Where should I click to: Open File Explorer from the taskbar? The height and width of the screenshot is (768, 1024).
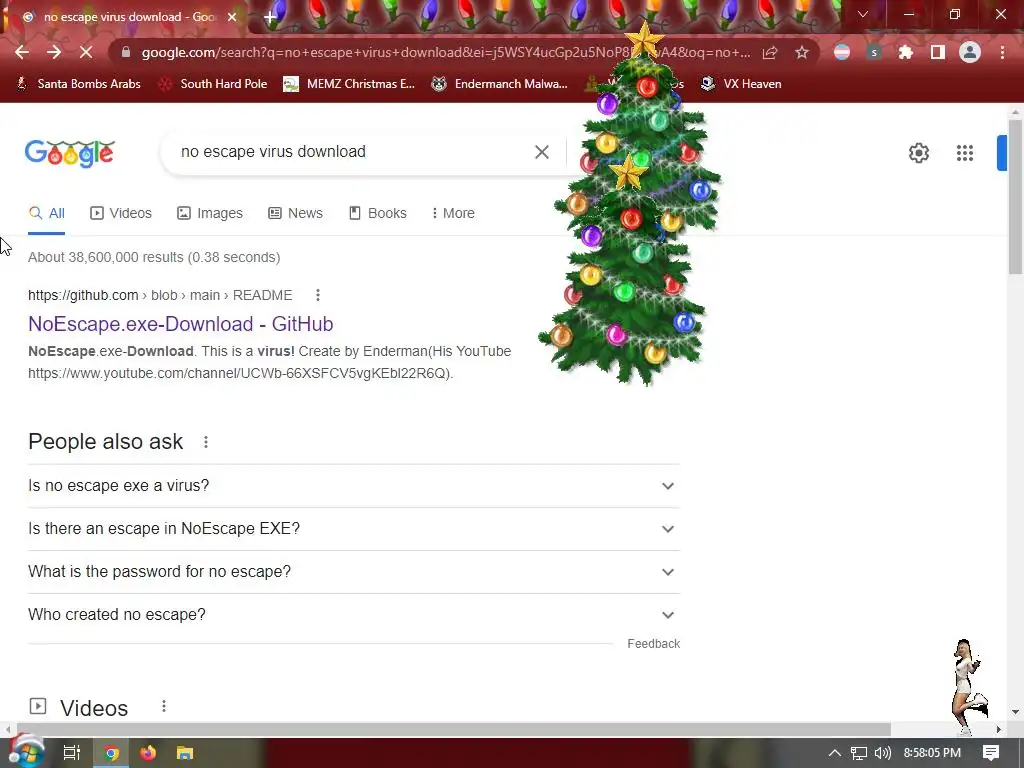(185, 753)
